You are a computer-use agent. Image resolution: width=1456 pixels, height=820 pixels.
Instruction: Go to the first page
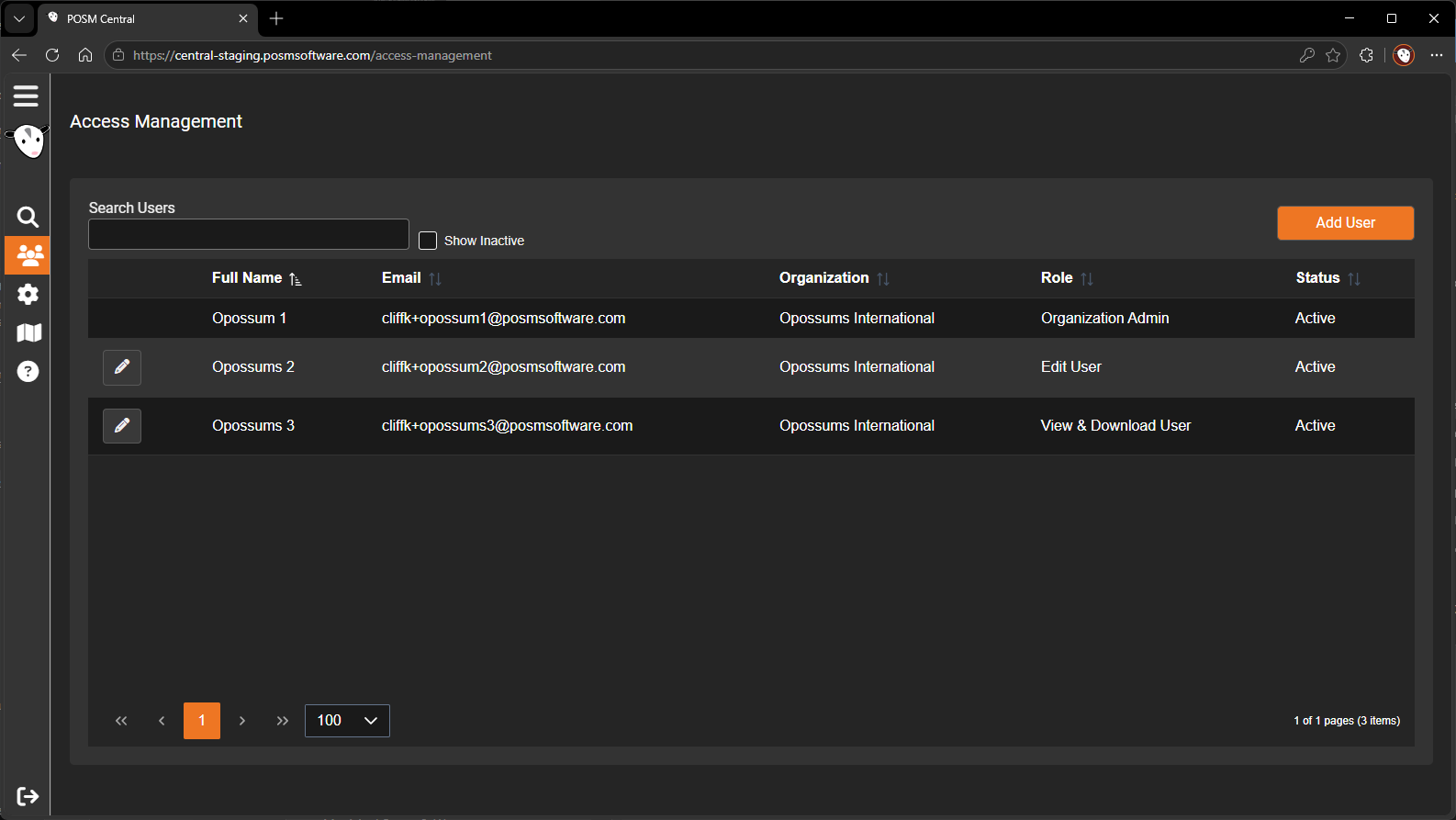click(121, 721)
